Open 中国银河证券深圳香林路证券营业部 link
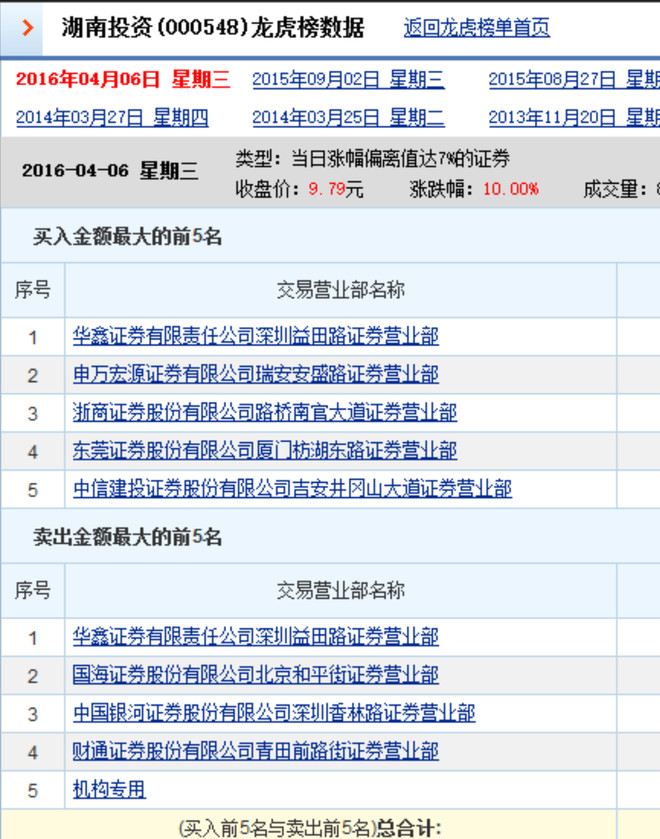Viewport: 660px width, 839px height. [274, 713]
